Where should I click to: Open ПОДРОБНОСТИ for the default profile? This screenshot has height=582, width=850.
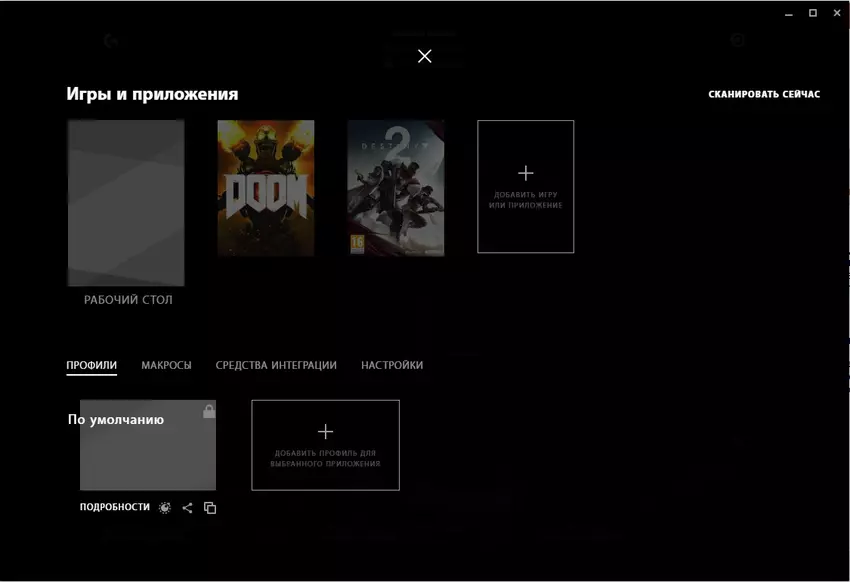coord(115,507)
